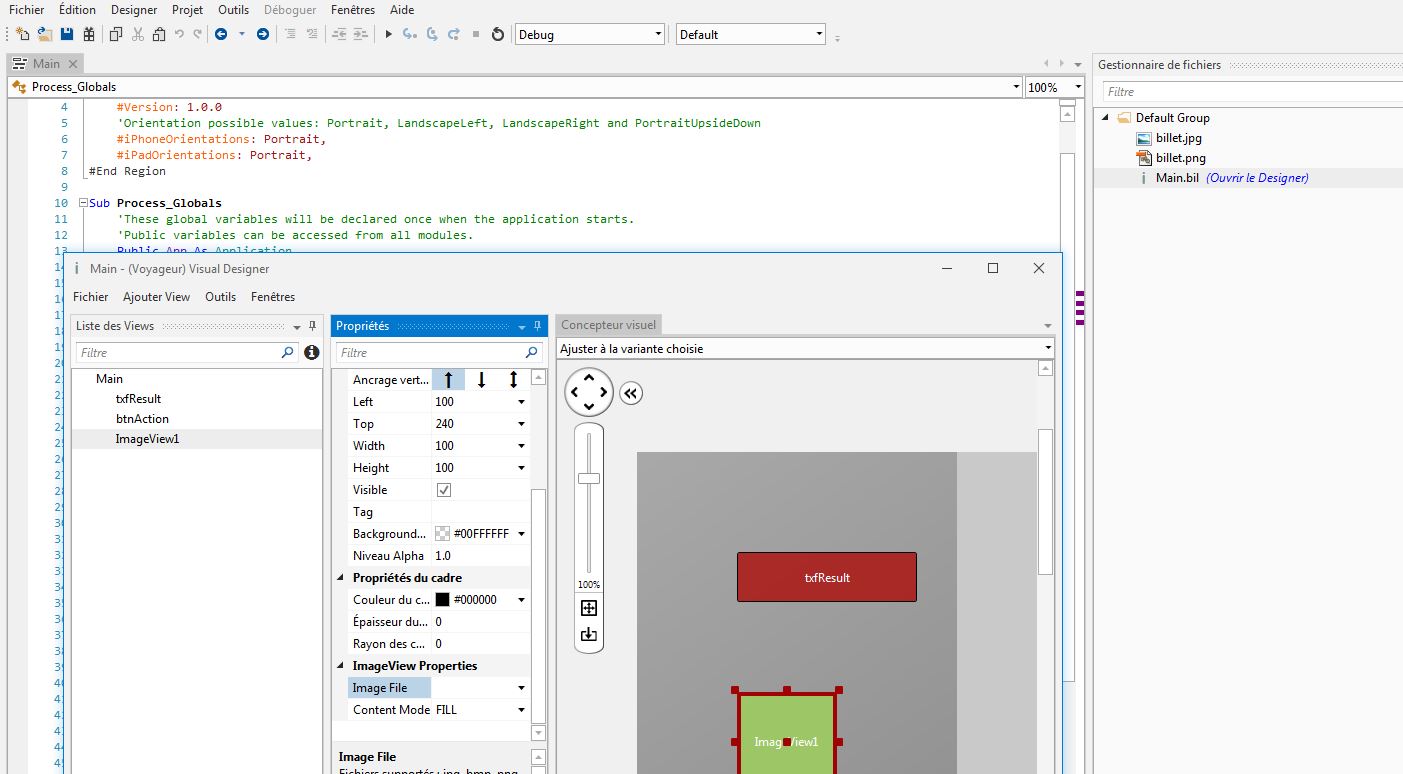Open the Projet menu in main window
This screenshot has height=774, width=1403.
187,10
